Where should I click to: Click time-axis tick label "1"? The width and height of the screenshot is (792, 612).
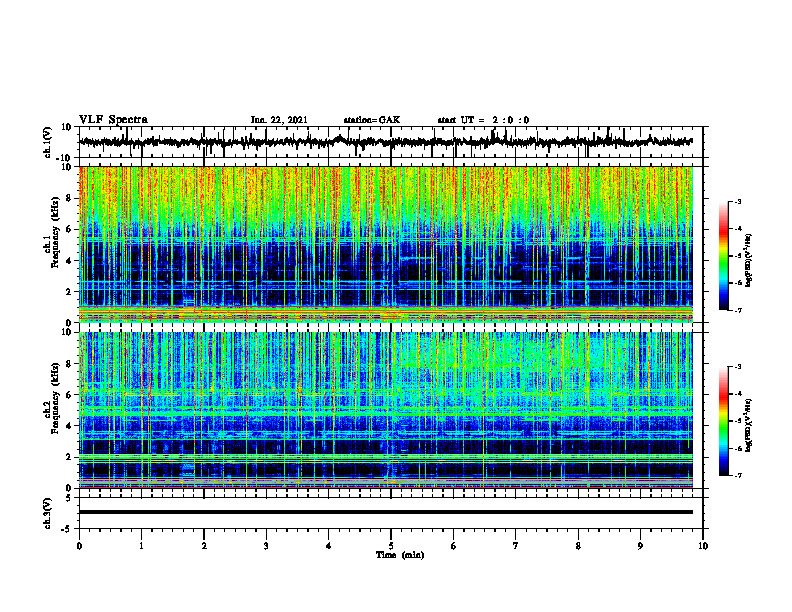tap(141, 546)
